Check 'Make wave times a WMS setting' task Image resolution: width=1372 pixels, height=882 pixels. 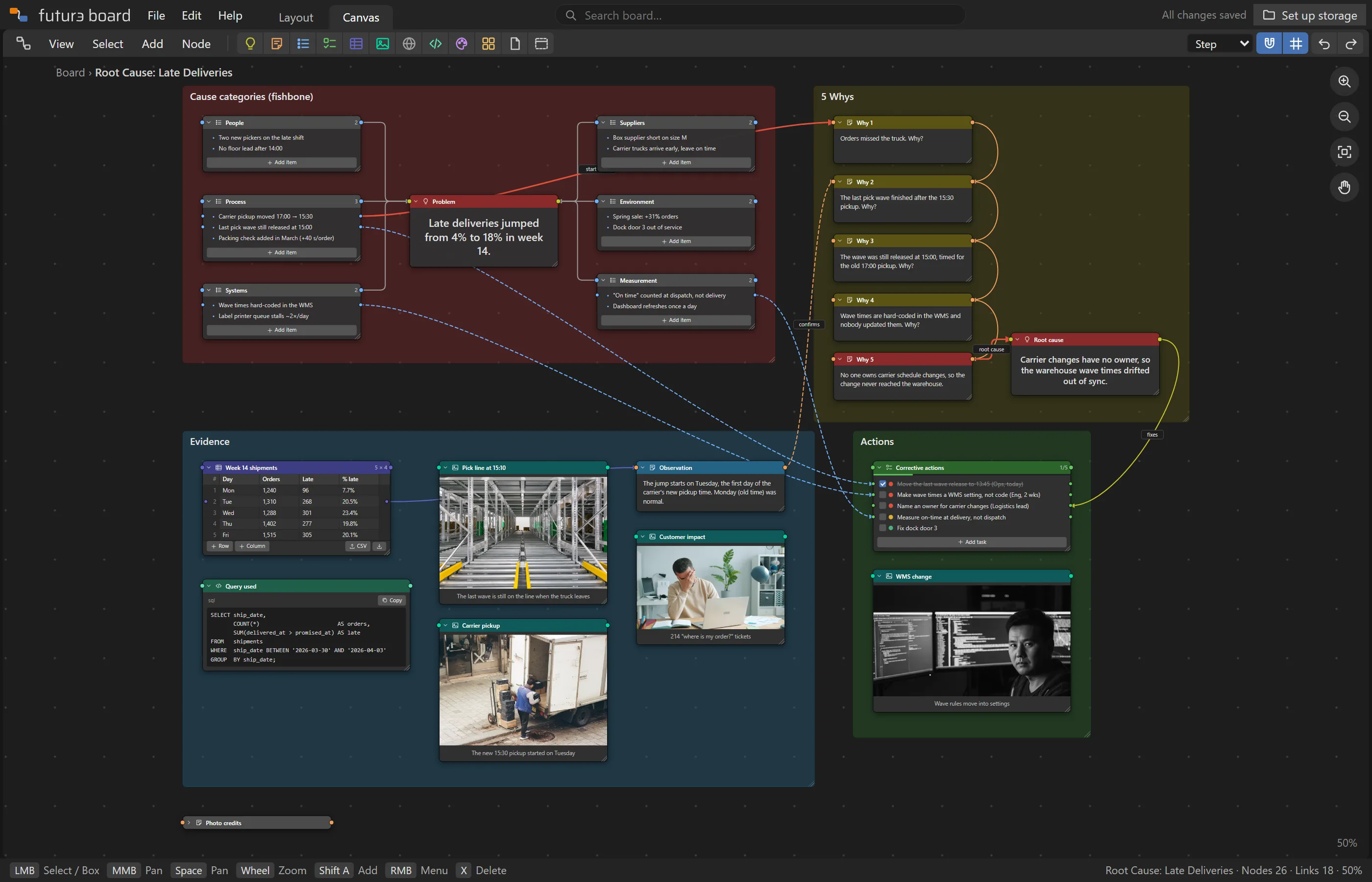click(x=882, y=495)
